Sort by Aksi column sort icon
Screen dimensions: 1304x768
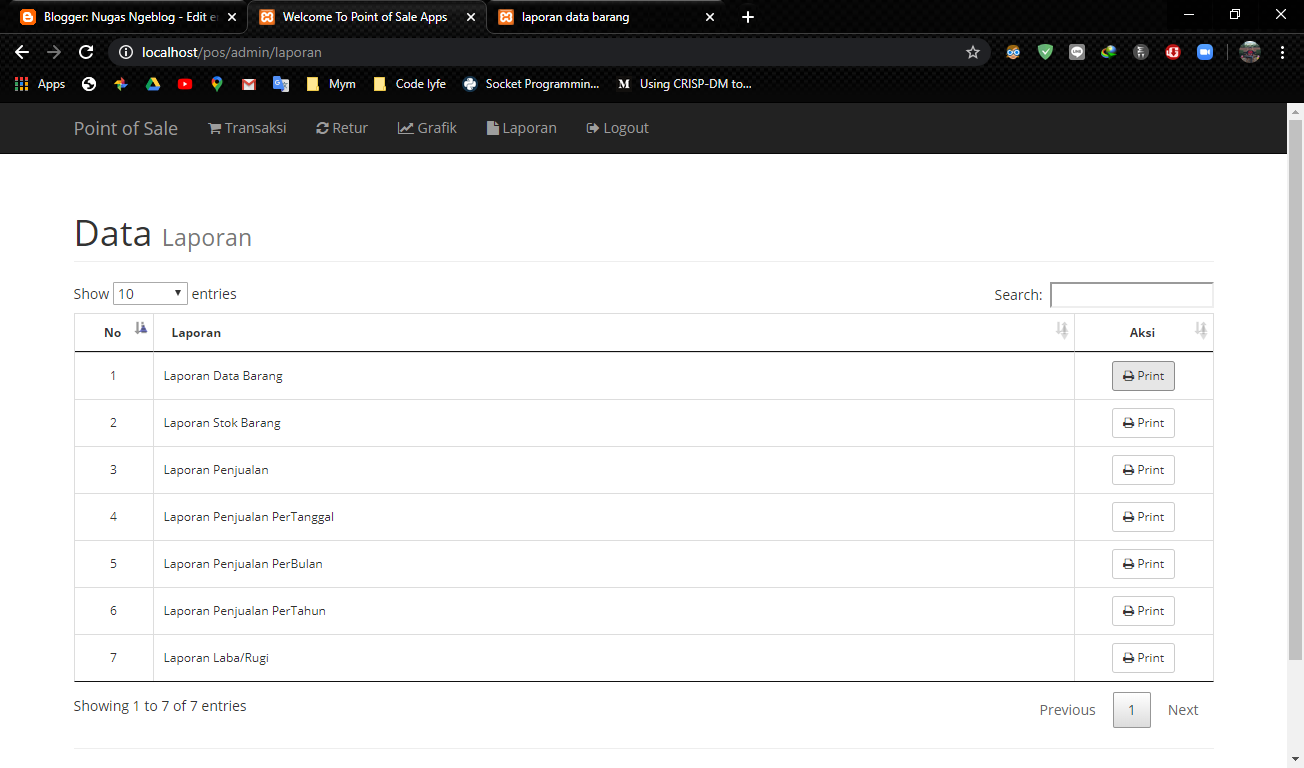point(1201,330)
